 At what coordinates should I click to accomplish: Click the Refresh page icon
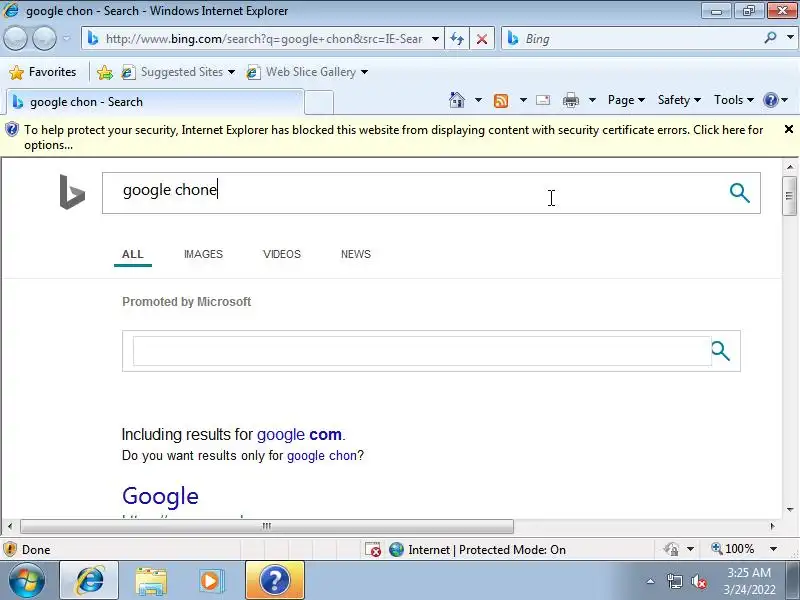(457, 39)
